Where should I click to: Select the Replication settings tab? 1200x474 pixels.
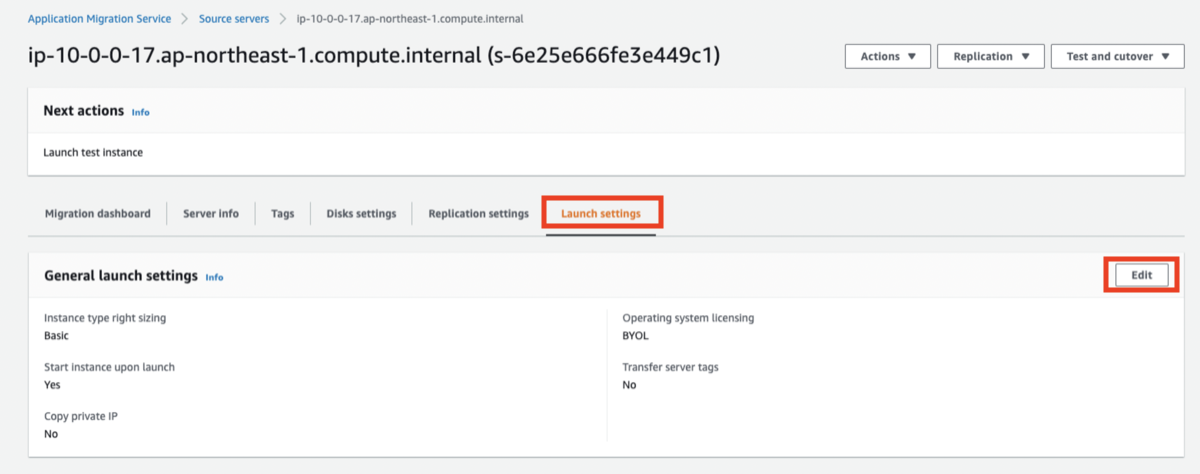[x=478, y=213]
